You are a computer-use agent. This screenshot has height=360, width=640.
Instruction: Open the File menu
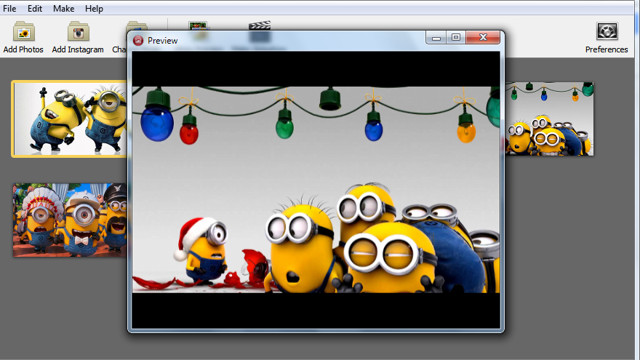[9, 8]
